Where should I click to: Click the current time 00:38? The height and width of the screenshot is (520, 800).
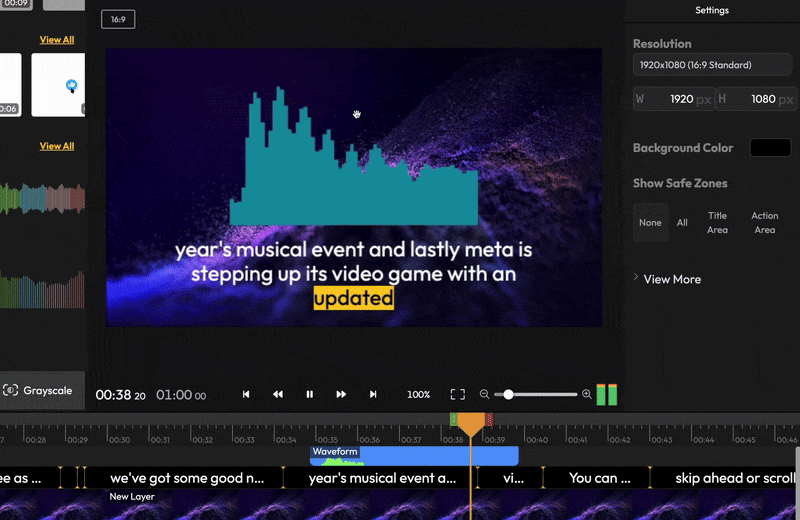click(120, 395)
